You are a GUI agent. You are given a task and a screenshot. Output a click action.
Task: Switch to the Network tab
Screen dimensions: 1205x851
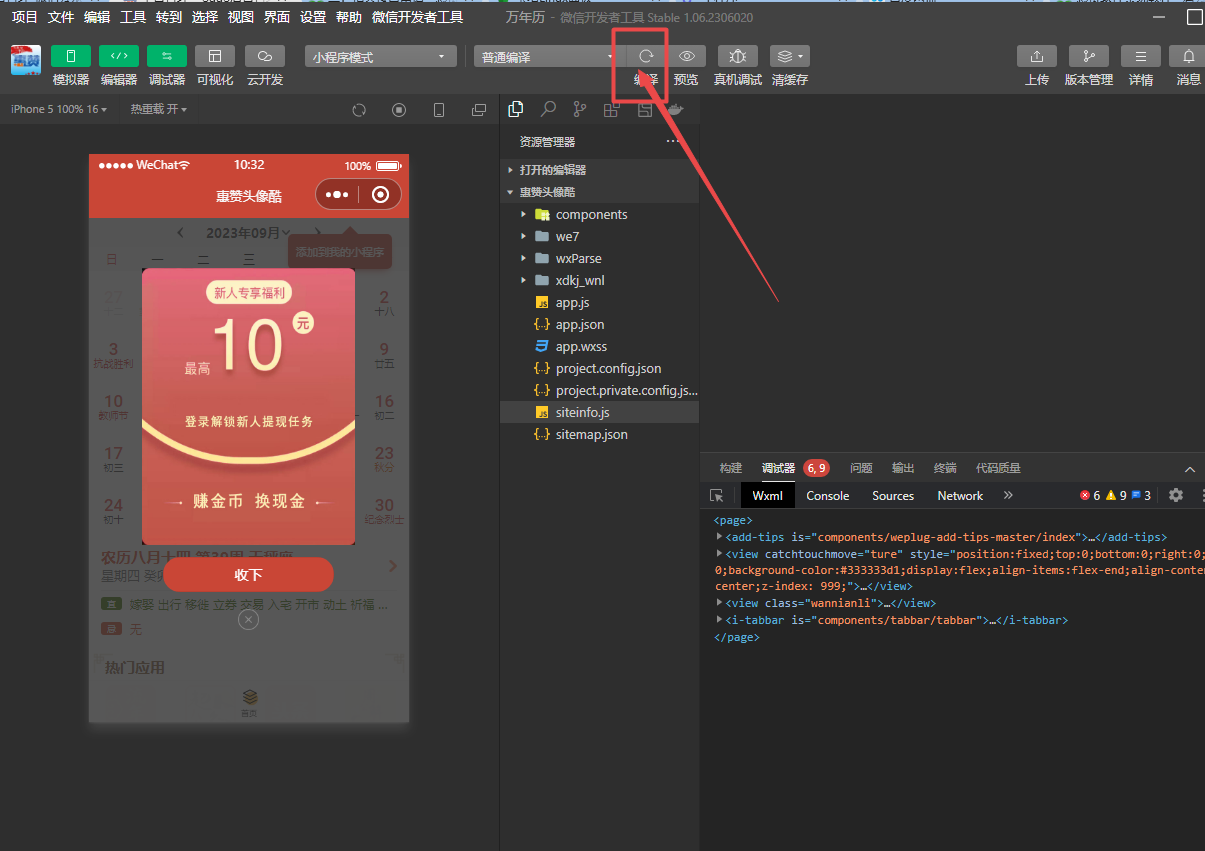pos(960,496)
